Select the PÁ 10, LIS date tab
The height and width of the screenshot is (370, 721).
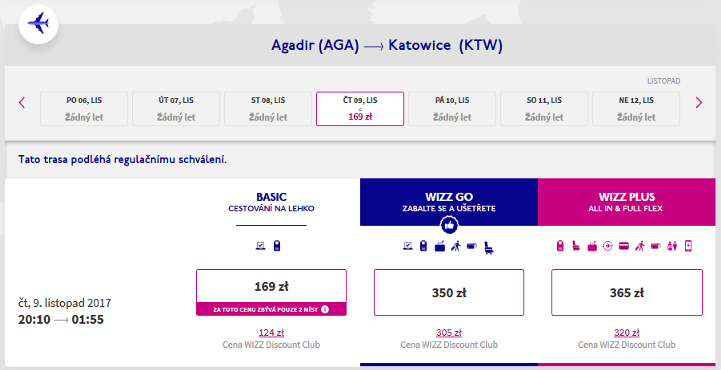pyautogui.click(x=452, y=108)
